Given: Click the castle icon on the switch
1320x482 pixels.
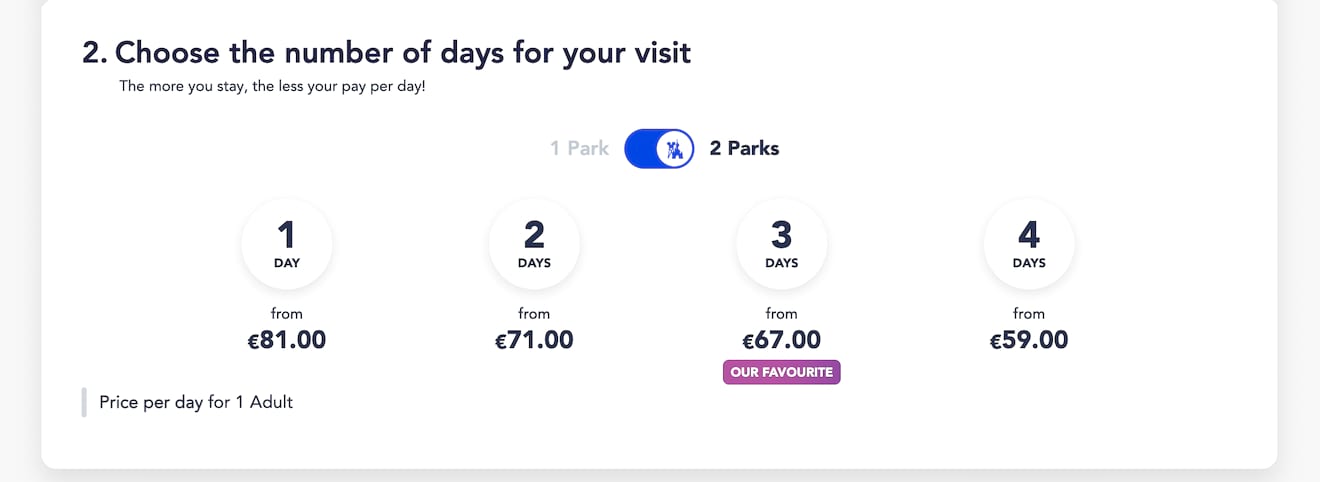Looking at the screenshot, I should click(x=675, y=149).
